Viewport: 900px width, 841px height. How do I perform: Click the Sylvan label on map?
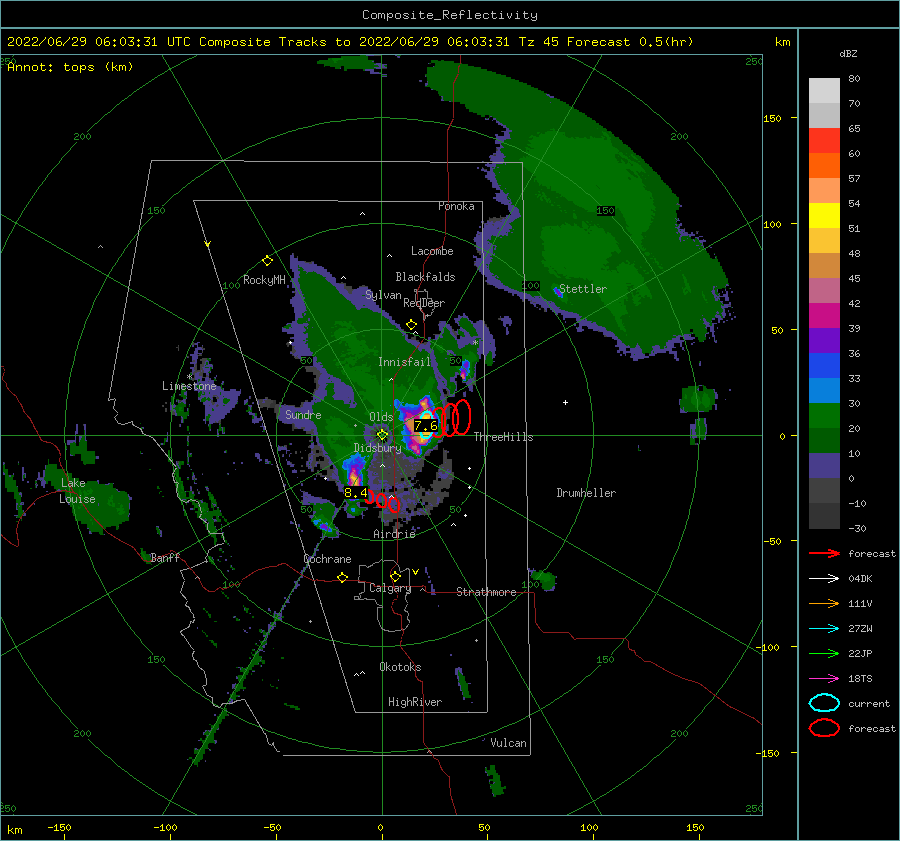pos(383,295)
